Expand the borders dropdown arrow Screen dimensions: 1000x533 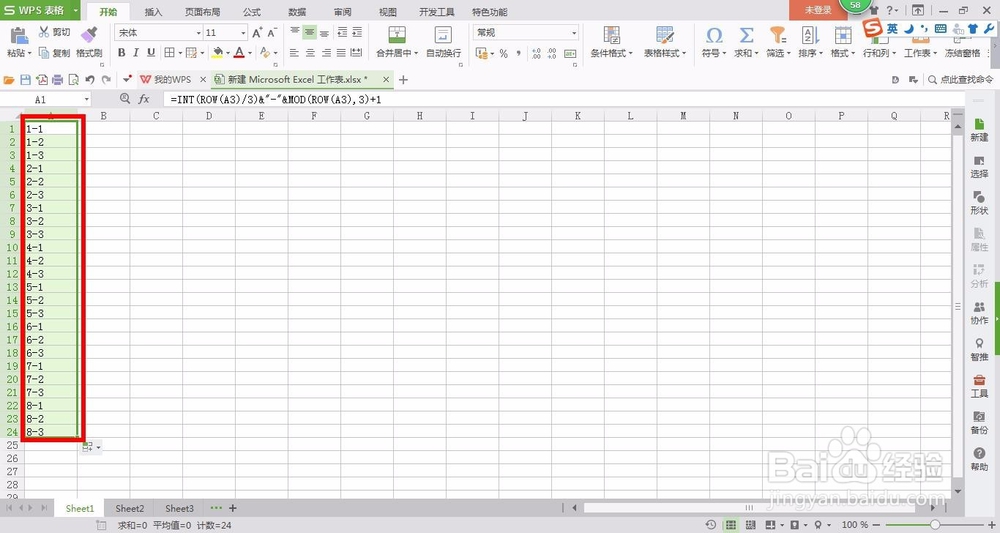click(180, 54)
